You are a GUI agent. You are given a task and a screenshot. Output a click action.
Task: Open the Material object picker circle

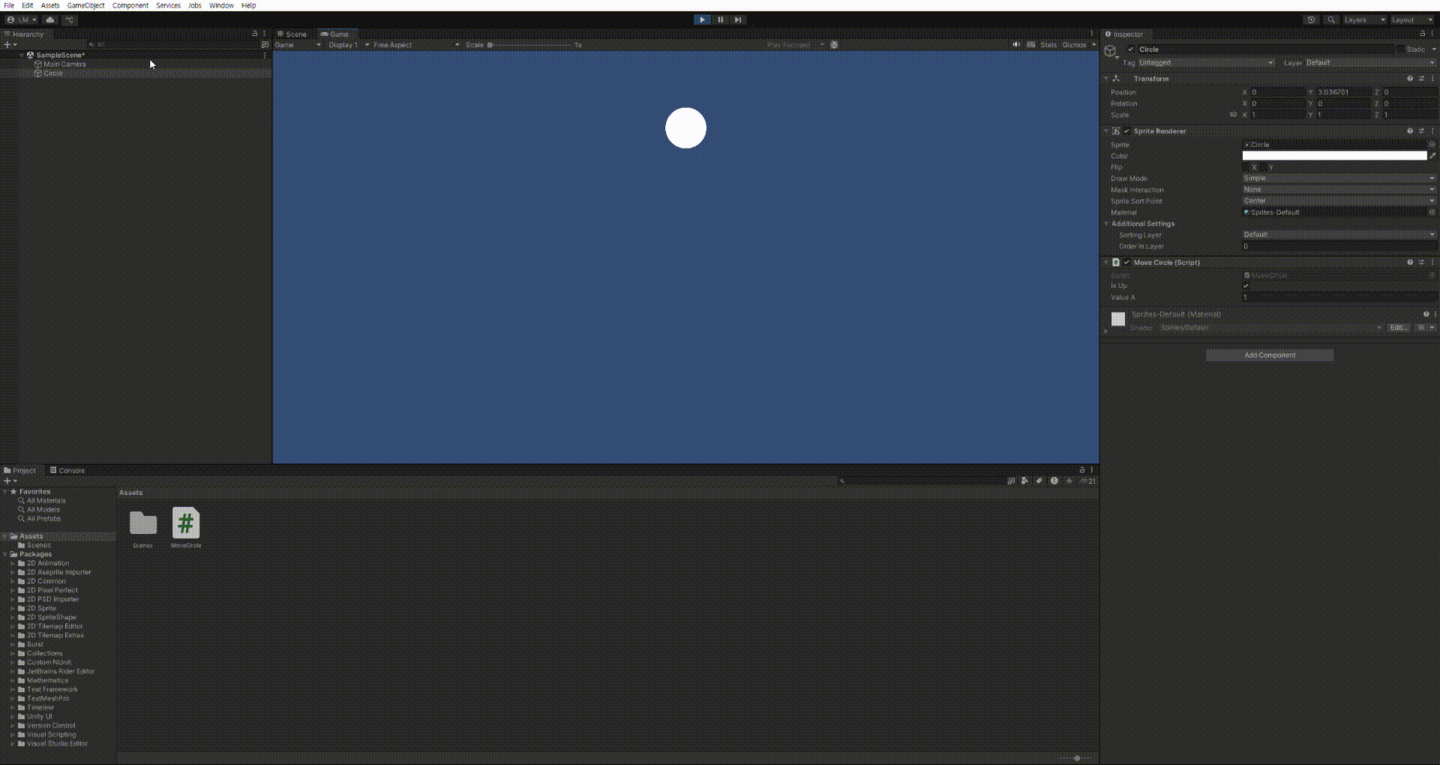click(x=1432, y=212)
